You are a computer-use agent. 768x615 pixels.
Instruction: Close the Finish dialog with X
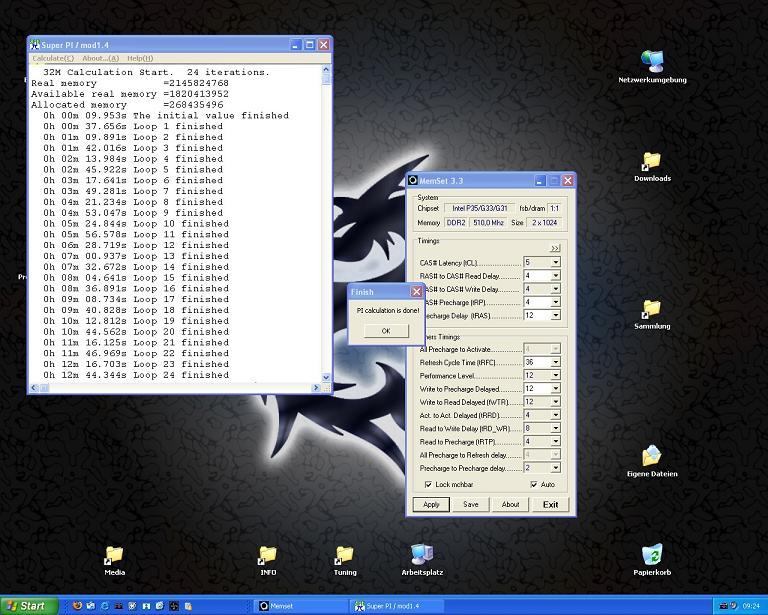pos(416,292)
